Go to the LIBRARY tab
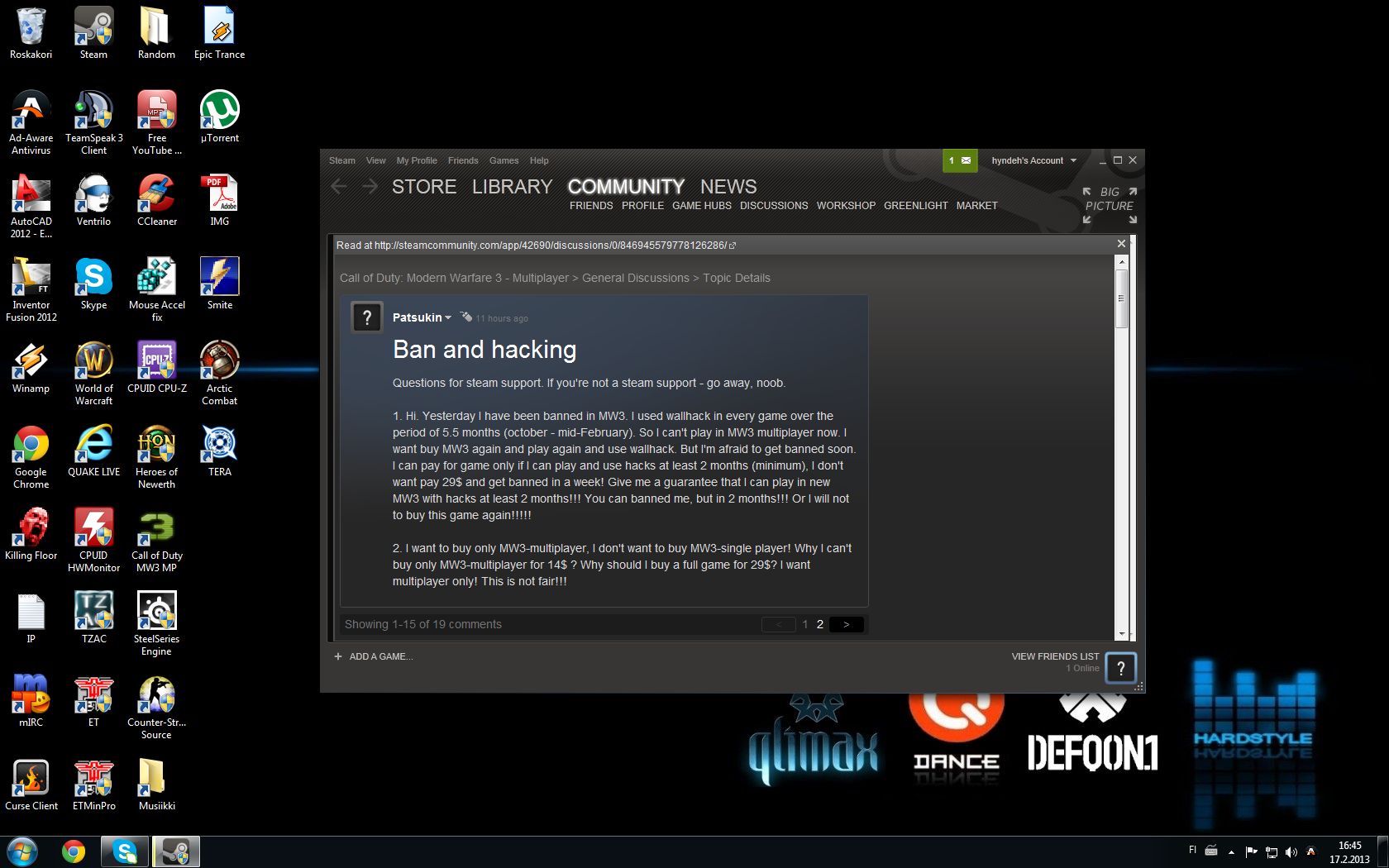Image resolution: width=1389 pixels, height=868 pixels. coord(512,187)
